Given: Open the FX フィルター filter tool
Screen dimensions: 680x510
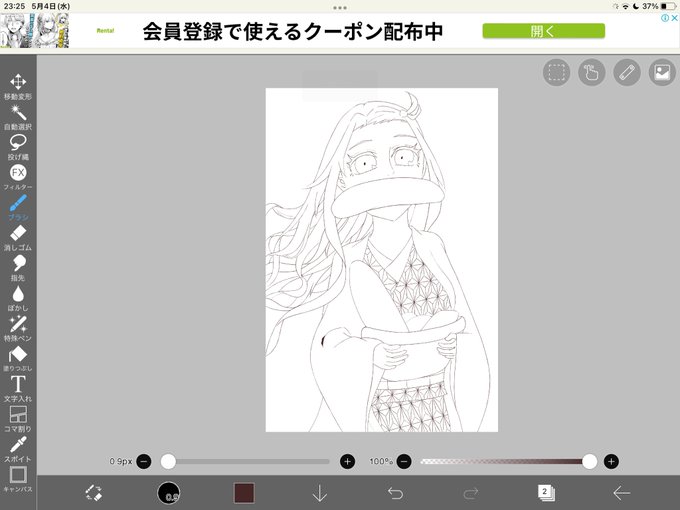Looking at the screenshot, I should (18, 177).
